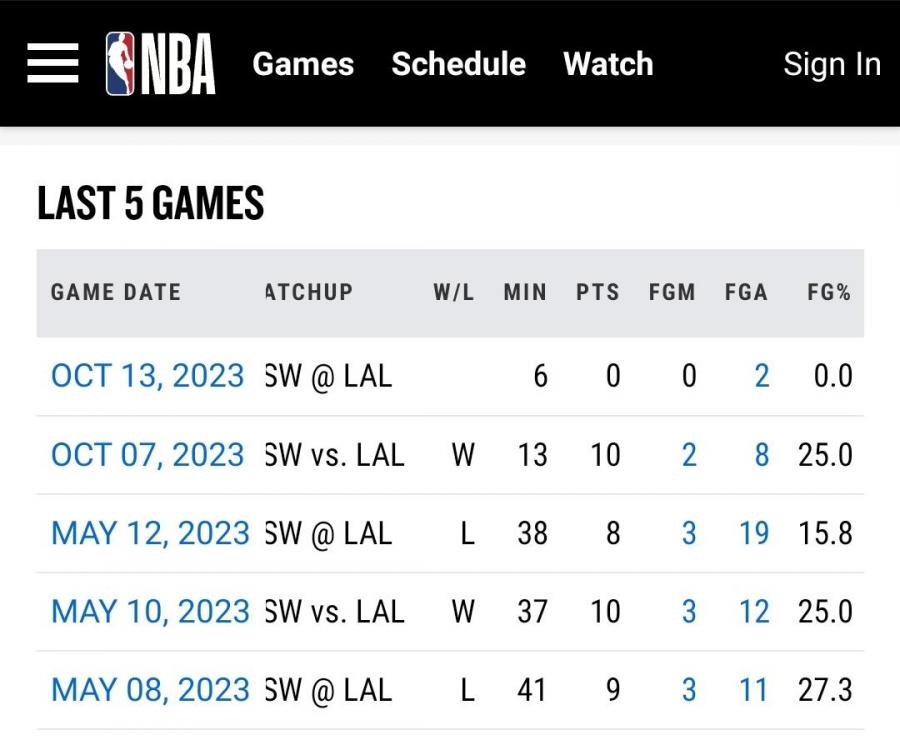The image size is (900, 750).
Task: Open the Games menu item
Action: 303,64
